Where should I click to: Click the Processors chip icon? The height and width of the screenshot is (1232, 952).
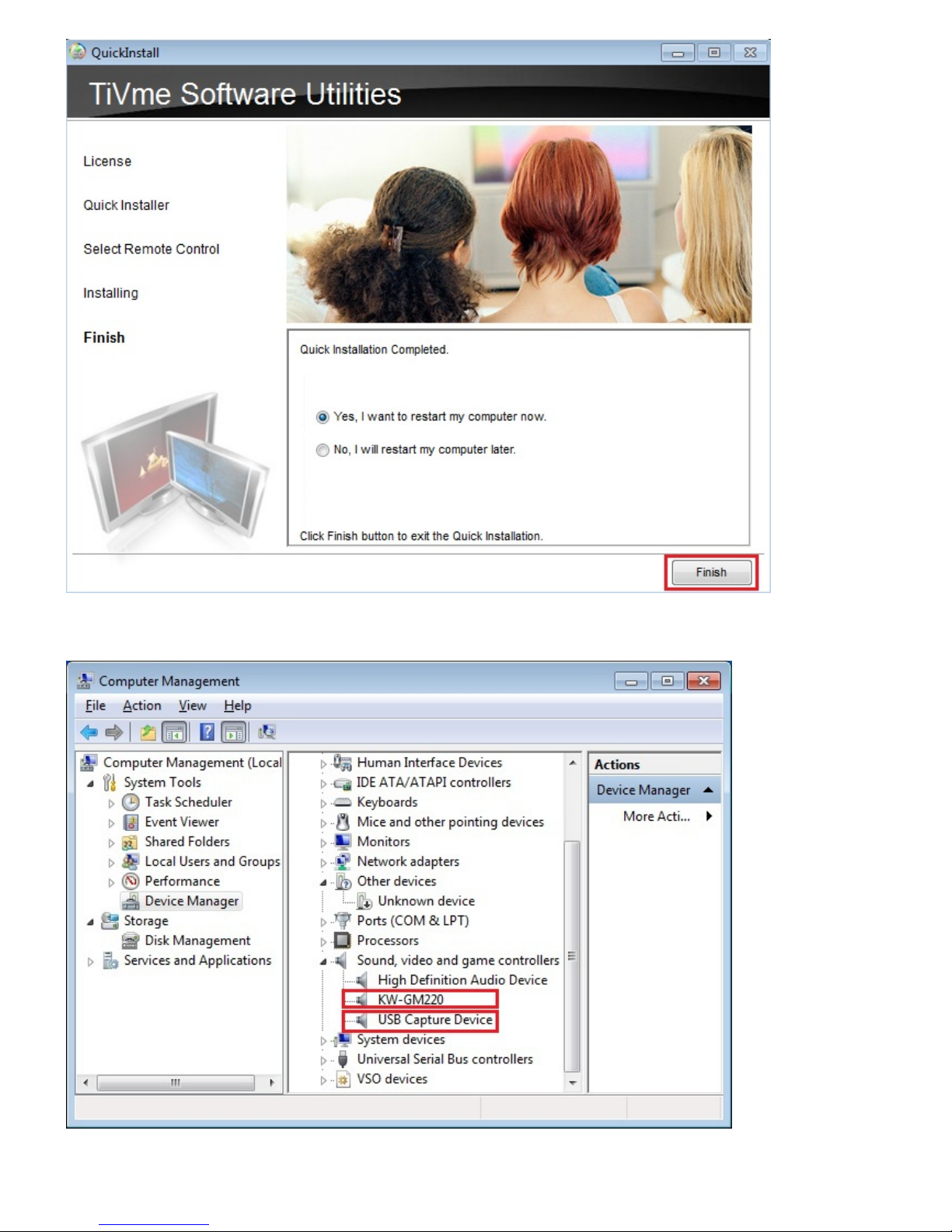click(343, 941)
